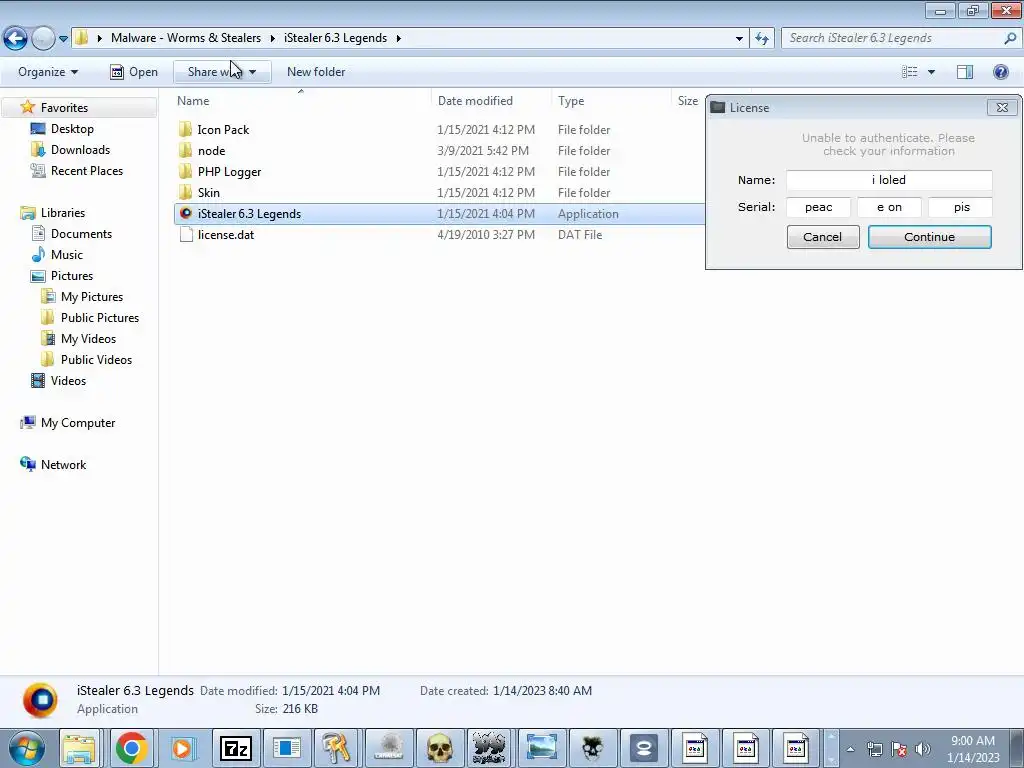
Task: Click the Name field in License dialog
Action: (x=889, y=180)
